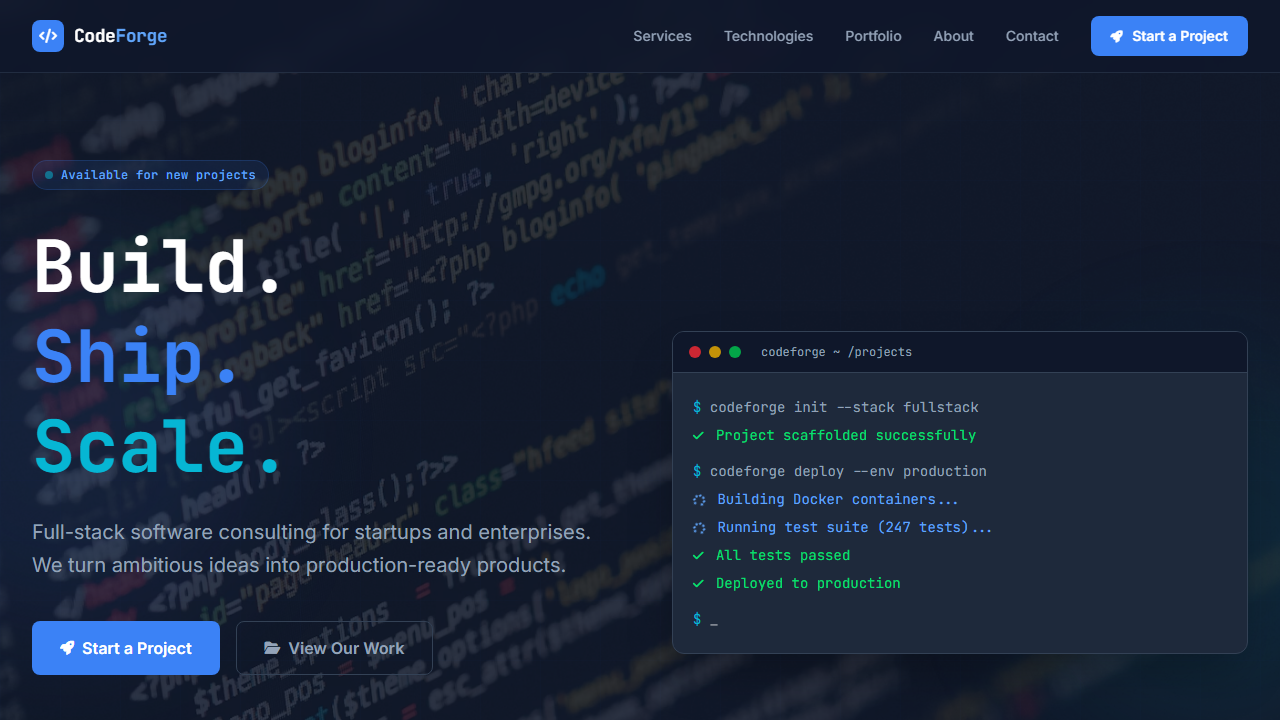
Task: Open the About page link
Action: tap(953, 36)
